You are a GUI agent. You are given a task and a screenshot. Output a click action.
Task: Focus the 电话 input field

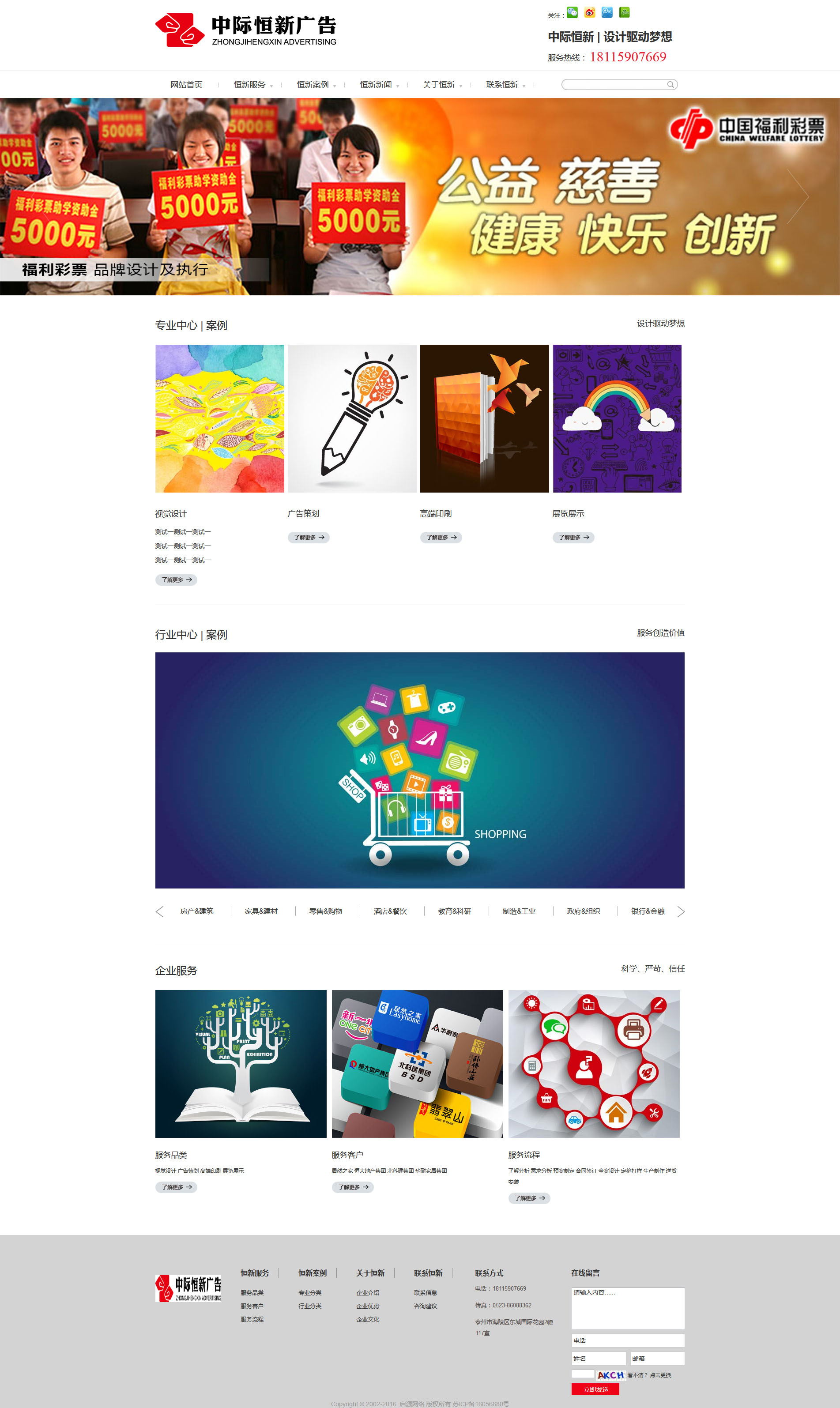(628, 1340)
